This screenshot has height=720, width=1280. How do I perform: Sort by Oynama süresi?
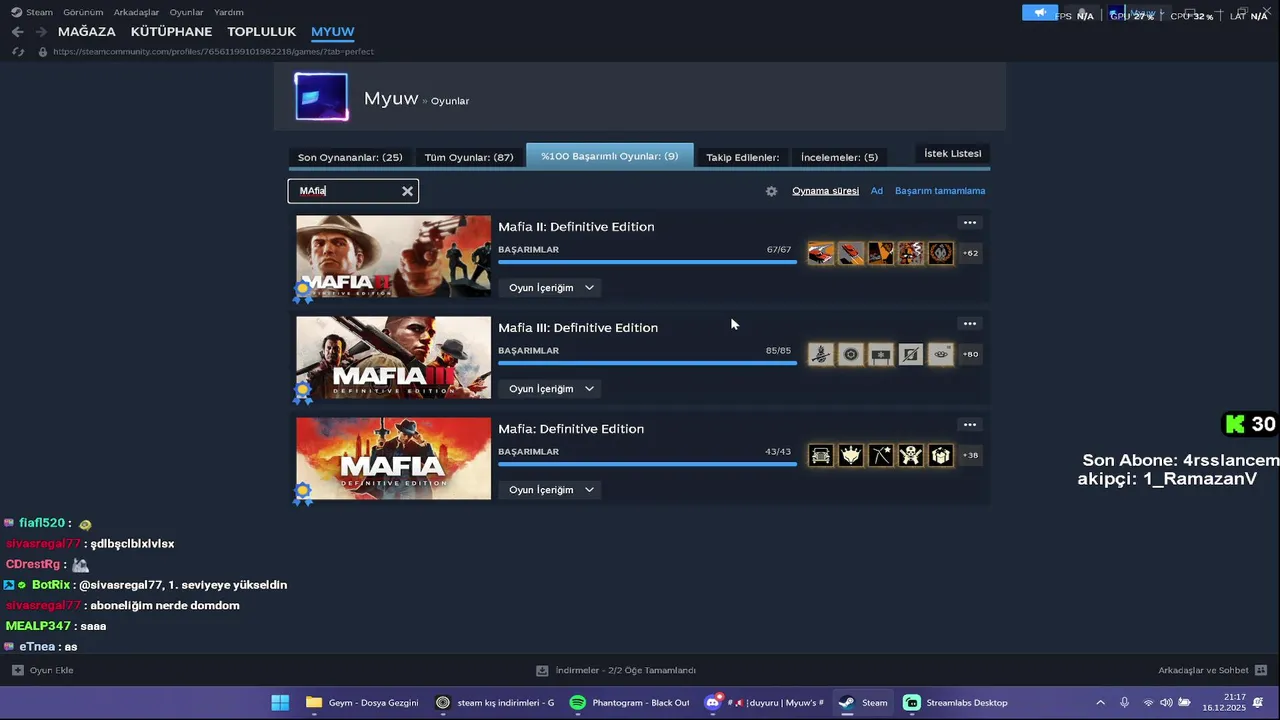[x=825, y=191]
